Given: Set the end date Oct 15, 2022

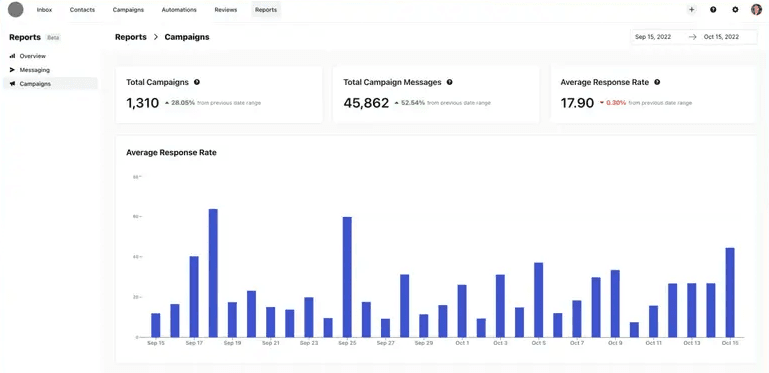Looking at the screenshot, I should (721, 37).
